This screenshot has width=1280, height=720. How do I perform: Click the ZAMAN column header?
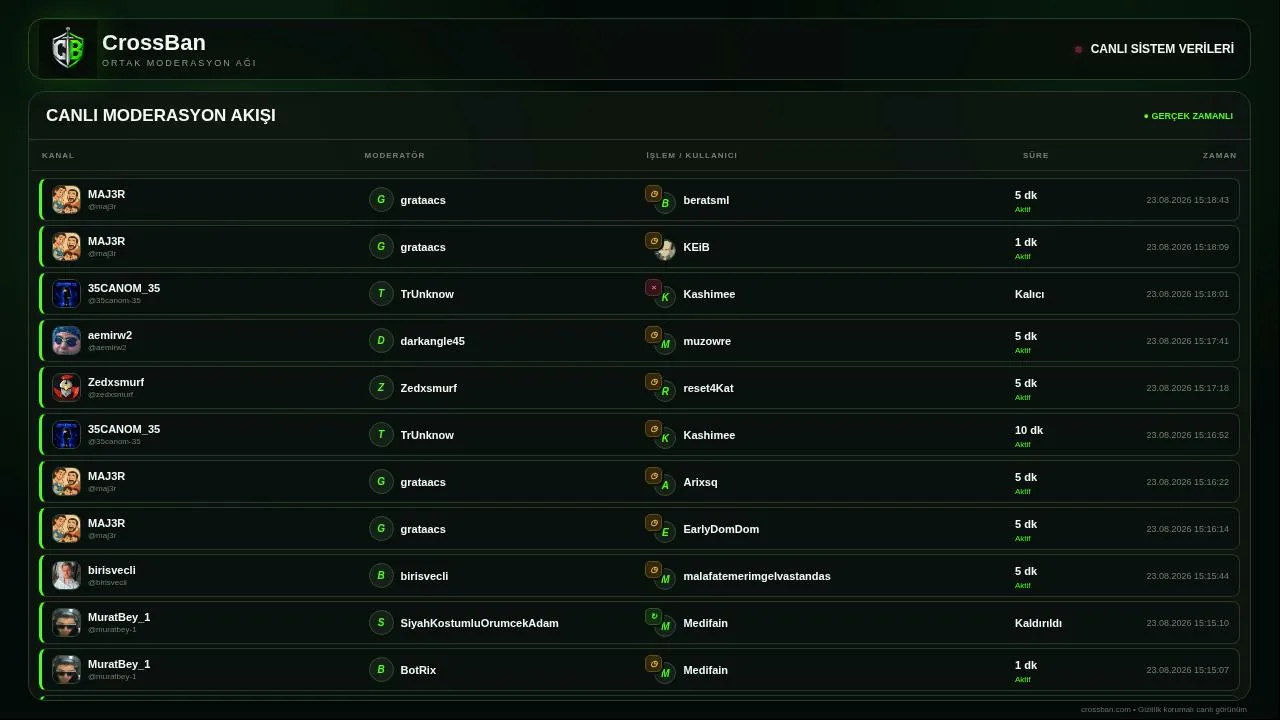tap(1219, 155)
